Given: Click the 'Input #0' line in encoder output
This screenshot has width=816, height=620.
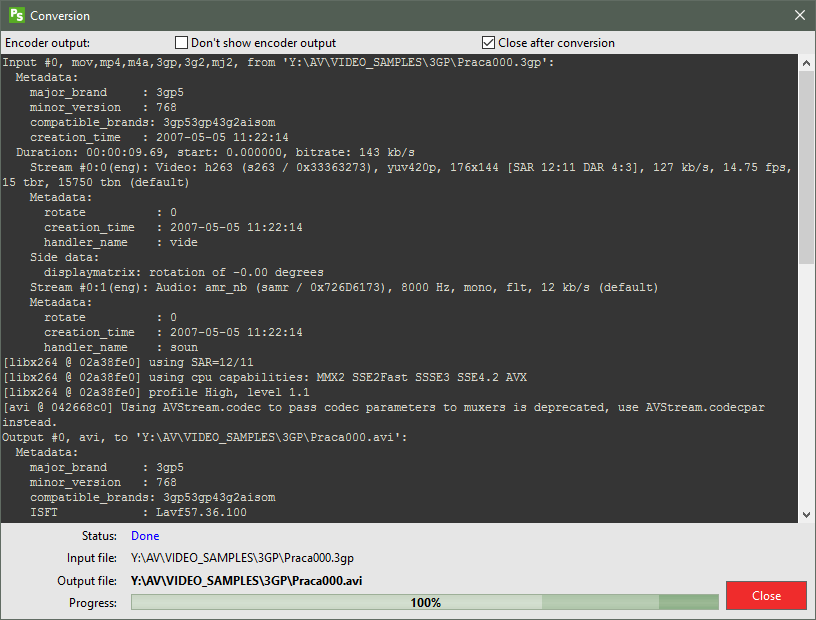Looking at the screenshot, I should 278,62.
